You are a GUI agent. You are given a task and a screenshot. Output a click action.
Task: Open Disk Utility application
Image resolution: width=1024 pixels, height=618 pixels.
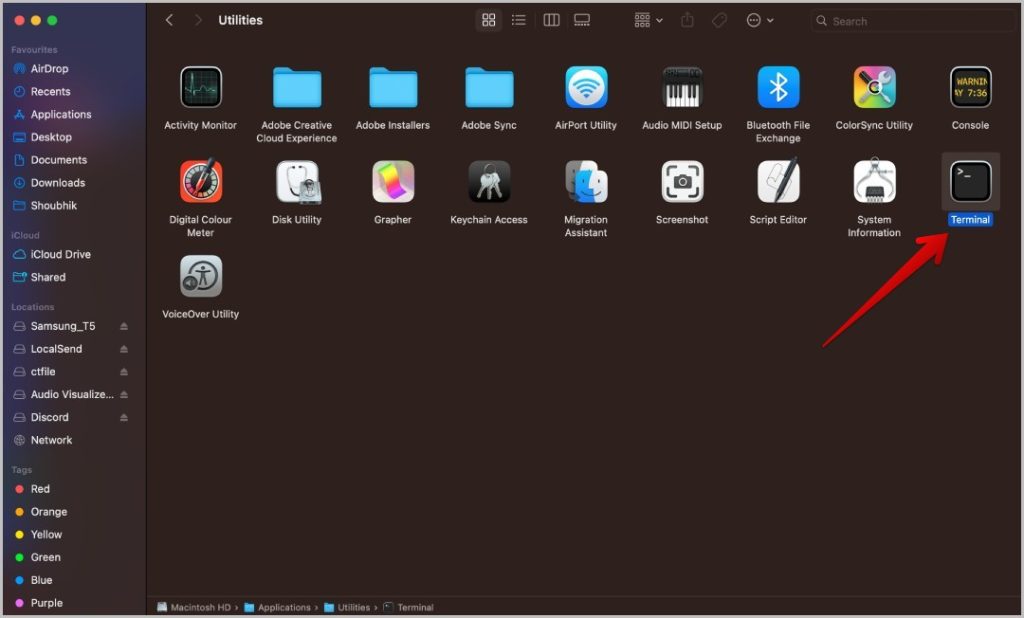(297, 182)
